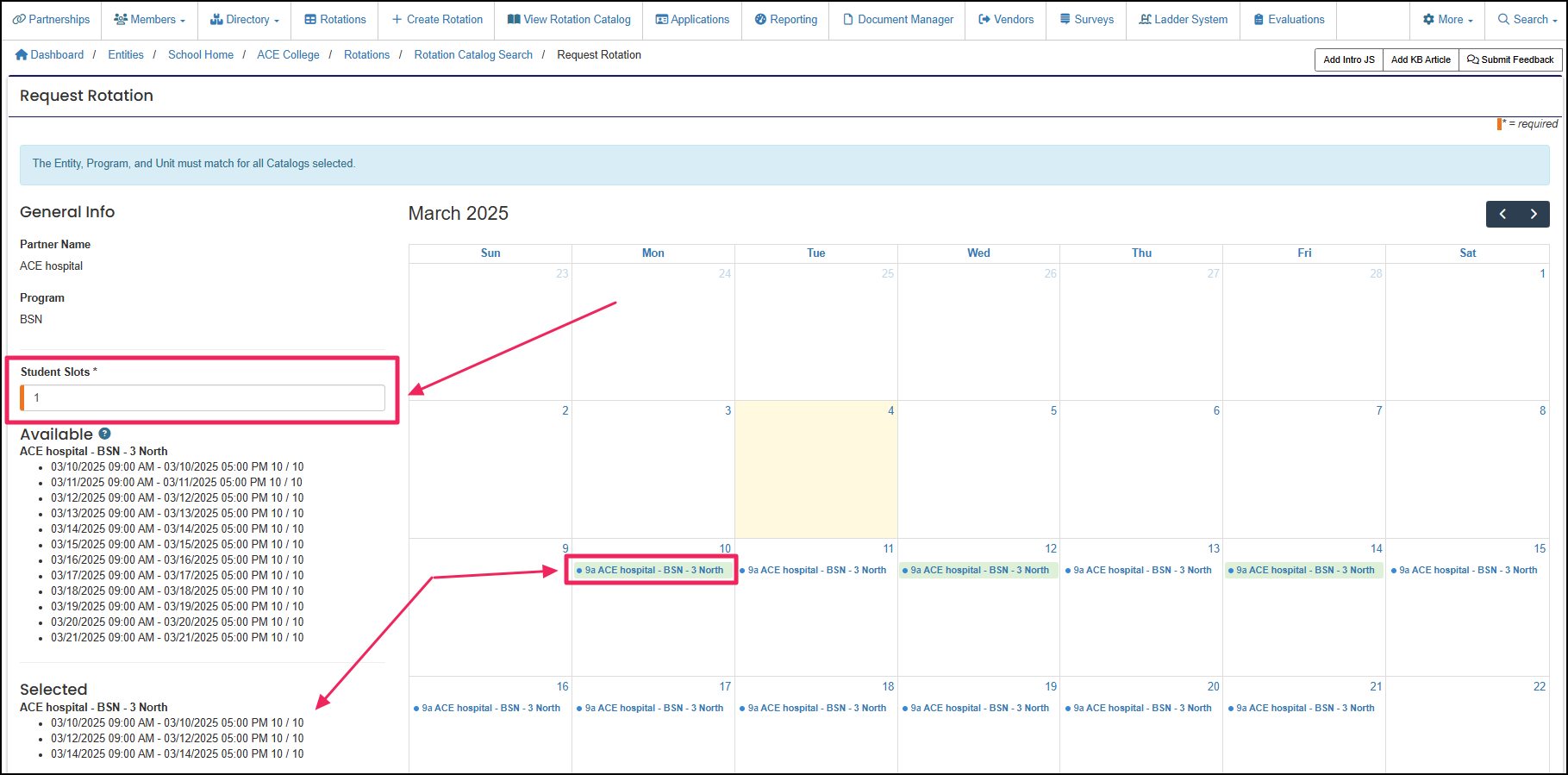Open Document Manager
The width and height of the screenshot is (1568, 775).
[898, 20]
